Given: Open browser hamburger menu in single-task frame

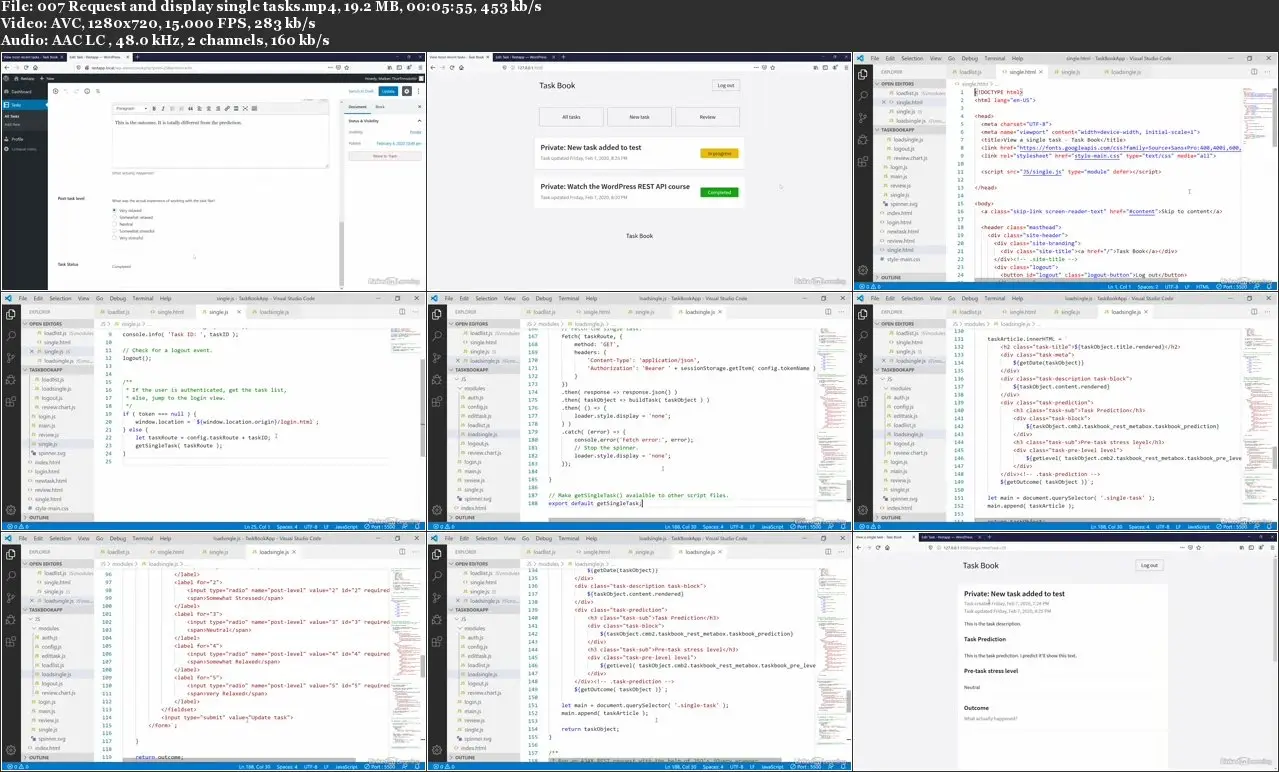Looking at the screenshot, I should pyautogui.click(x=1273, y=547).
